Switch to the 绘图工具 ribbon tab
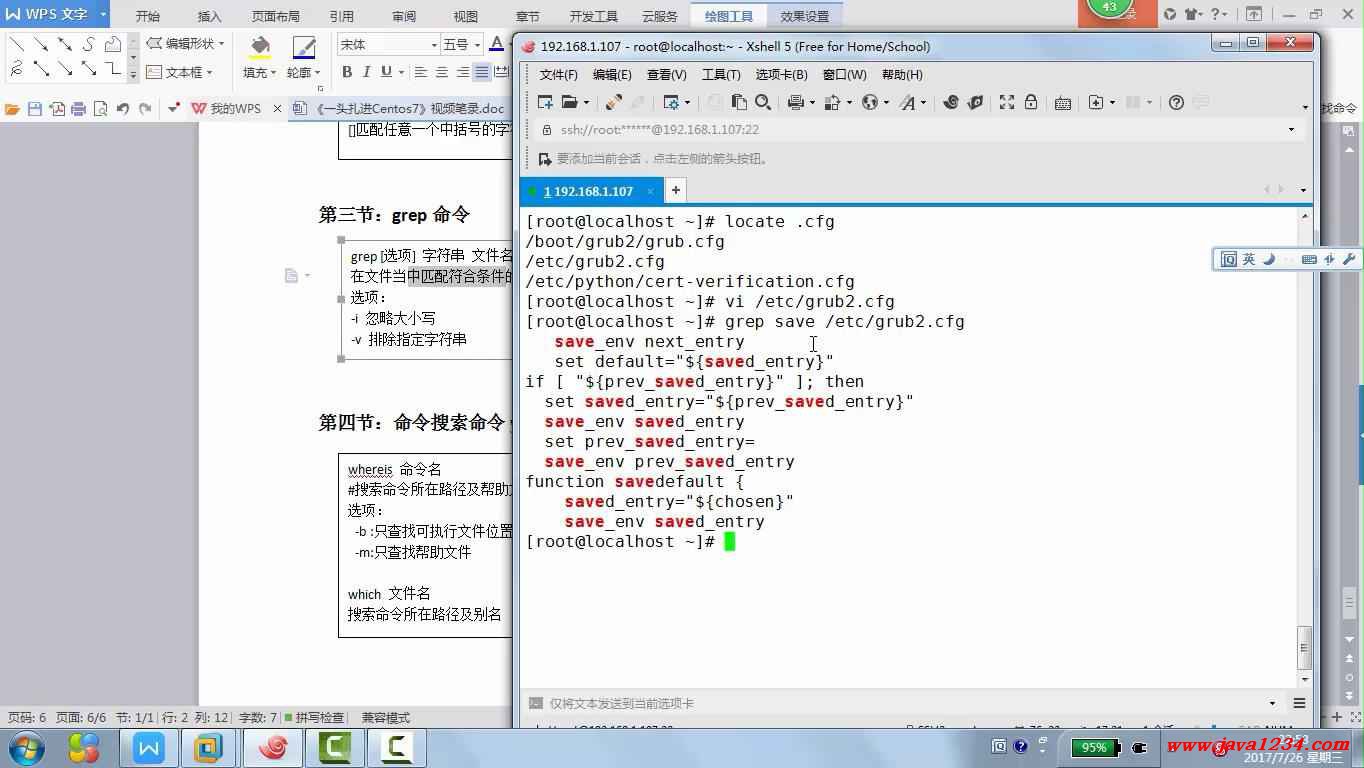This screenshot has width=1364, height=768. click(x=728, y=16)
